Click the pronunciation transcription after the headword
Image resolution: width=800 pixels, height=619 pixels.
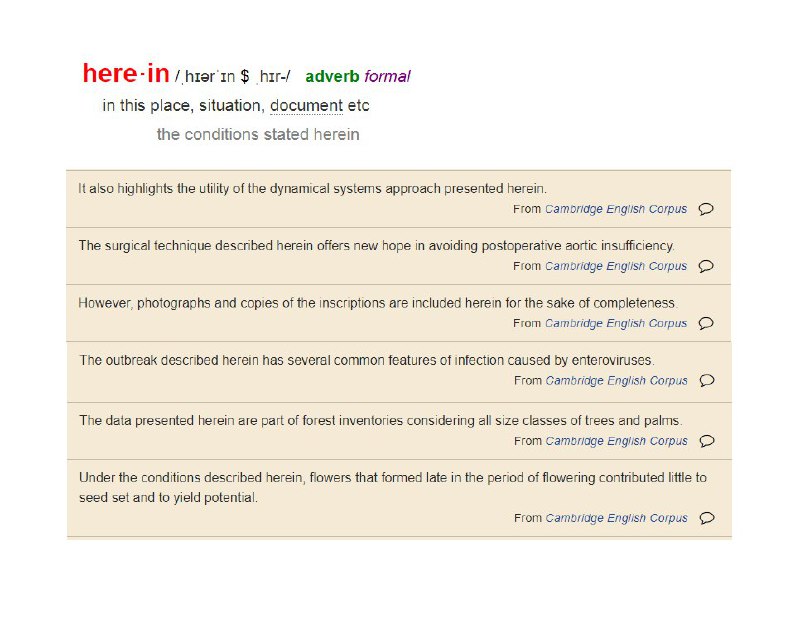point(233,77)
